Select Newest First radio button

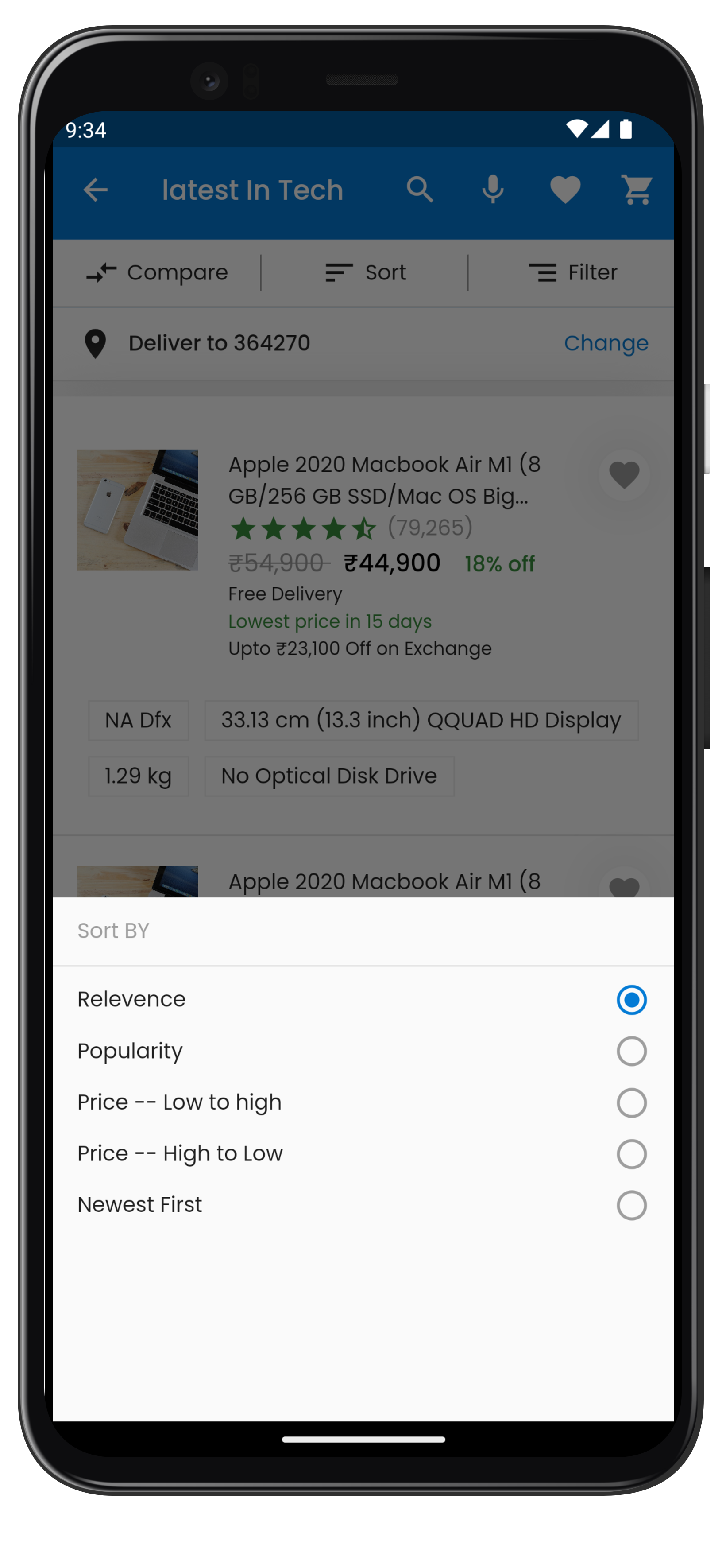[x=631, y=1205]
